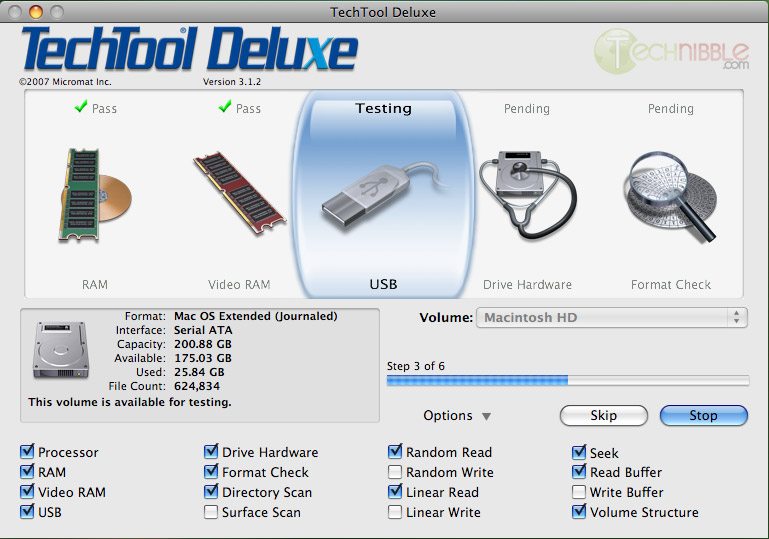The image size is (769, 539).
Task: Click green checkmark above RAM
Action: point(81,106)
